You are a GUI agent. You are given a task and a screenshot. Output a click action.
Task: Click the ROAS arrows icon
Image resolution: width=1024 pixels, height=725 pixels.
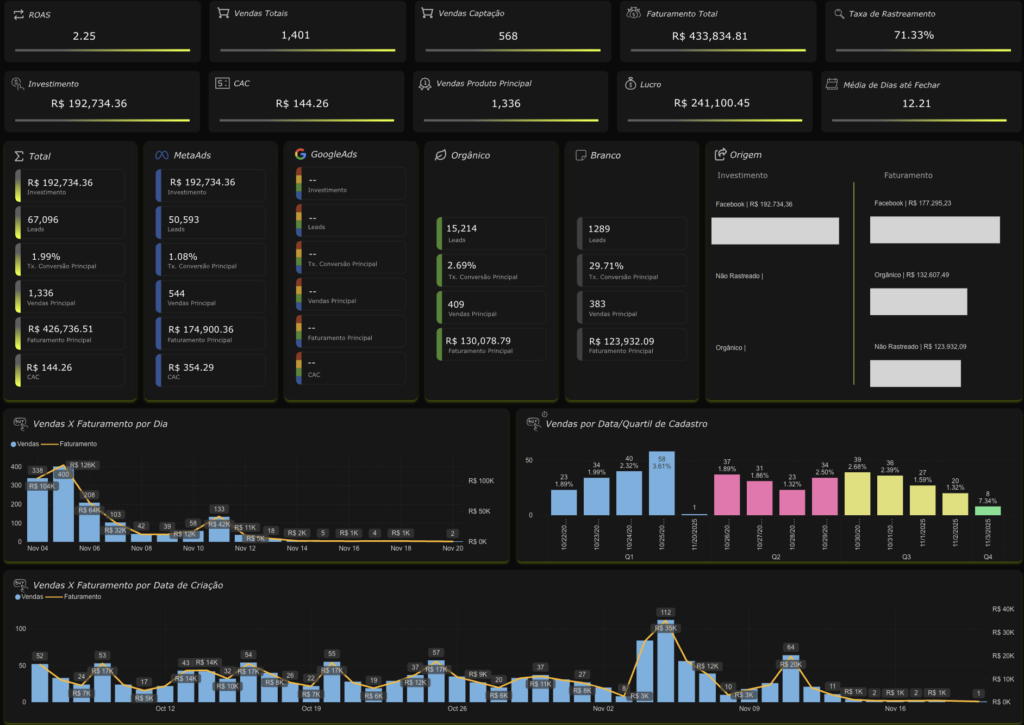(18, 14)
